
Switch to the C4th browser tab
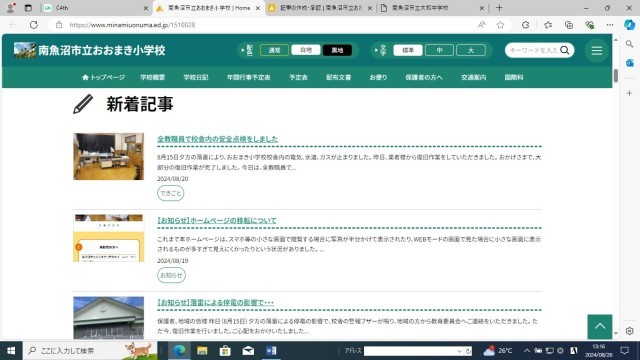click(x=96, y=8)
